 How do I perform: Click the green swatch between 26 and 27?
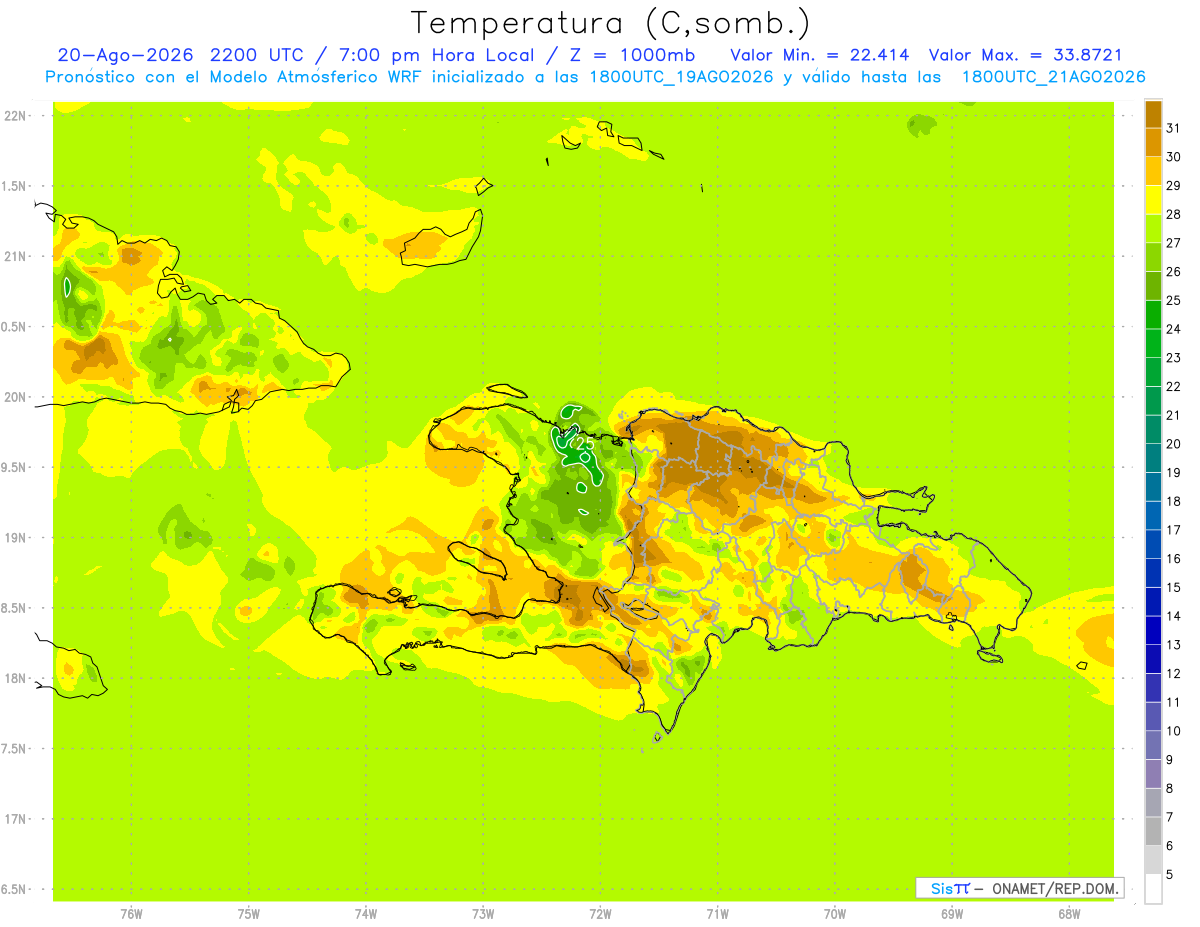tap(1153, 257)
